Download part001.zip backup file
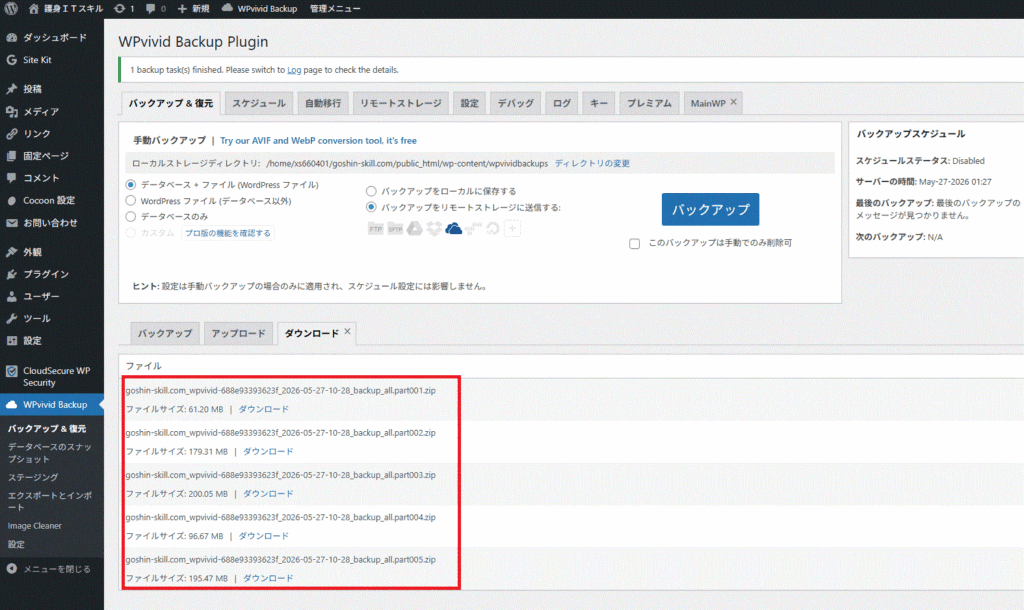Viewport: 1024px width, 610px height. 263,409
